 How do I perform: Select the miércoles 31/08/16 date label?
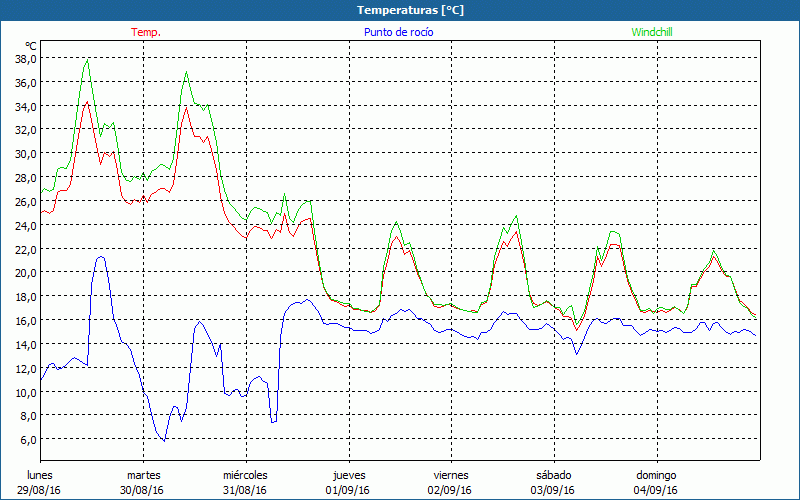245,482
